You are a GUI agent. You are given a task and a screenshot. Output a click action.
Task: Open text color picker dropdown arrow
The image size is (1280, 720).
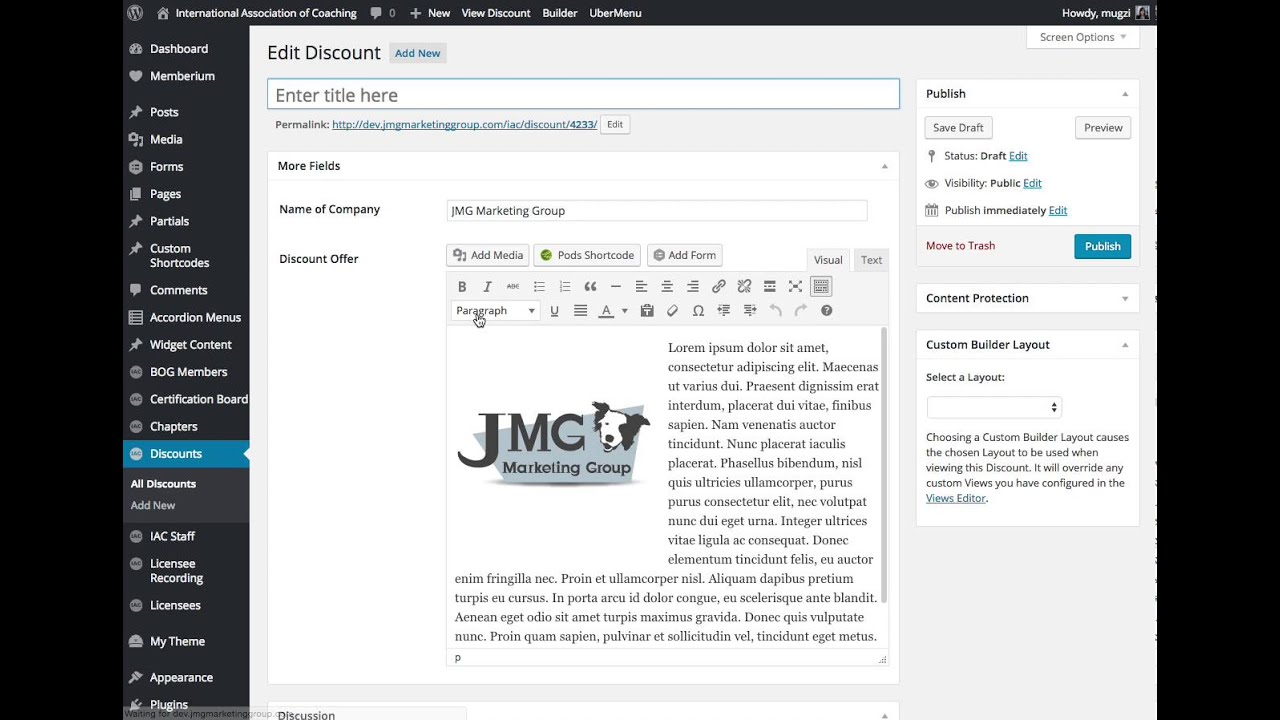(625, 311)
